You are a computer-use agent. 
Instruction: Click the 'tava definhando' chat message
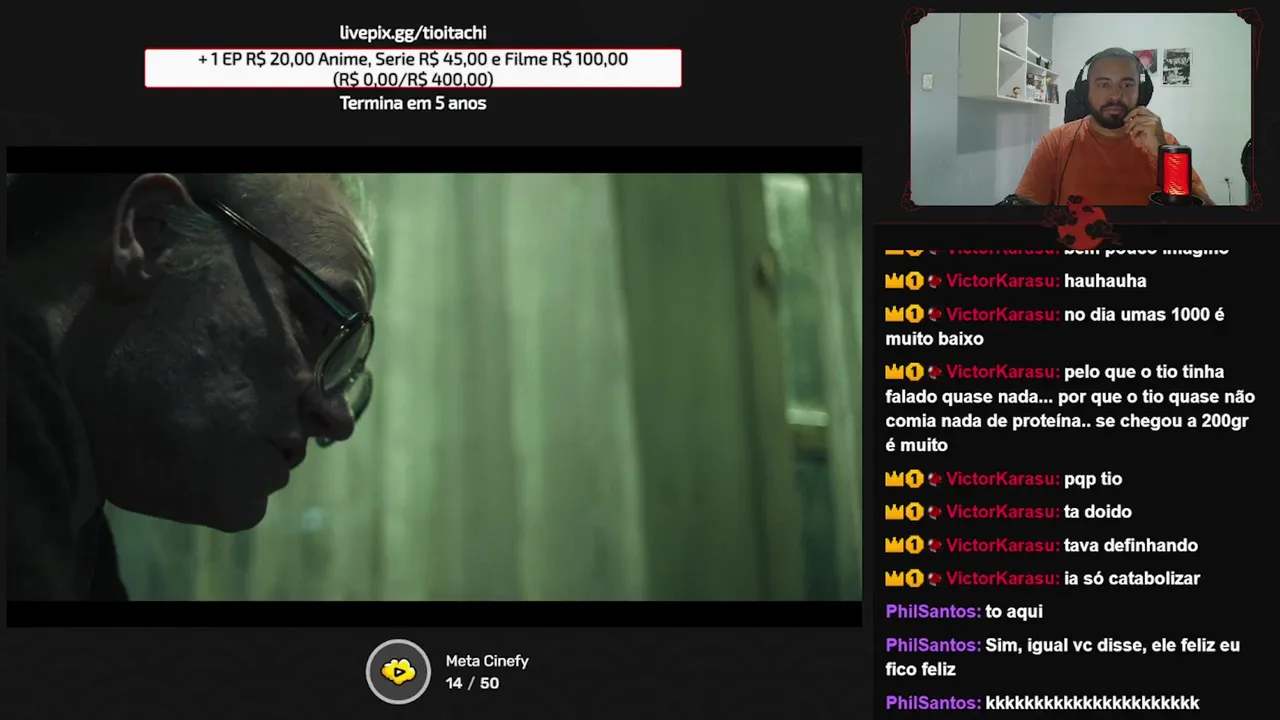pos(1041,545)
